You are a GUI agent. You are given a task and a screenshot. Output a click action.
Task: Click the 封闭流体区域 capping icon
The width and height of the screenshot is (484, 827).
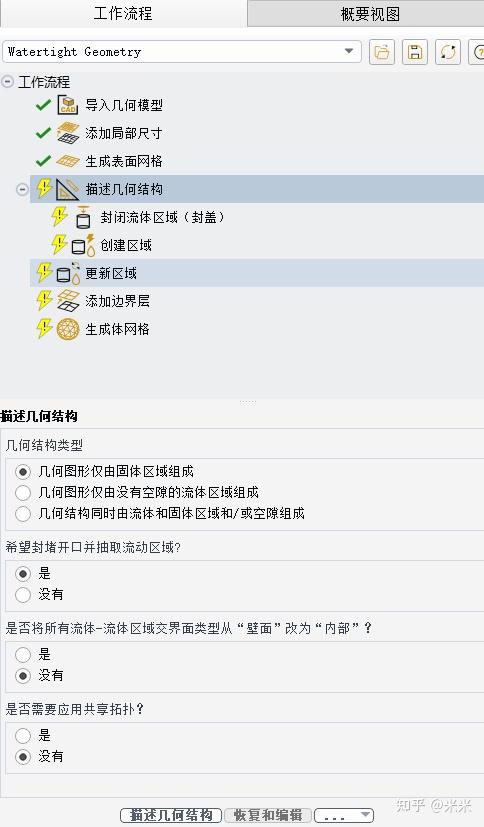tap(83, 217)
